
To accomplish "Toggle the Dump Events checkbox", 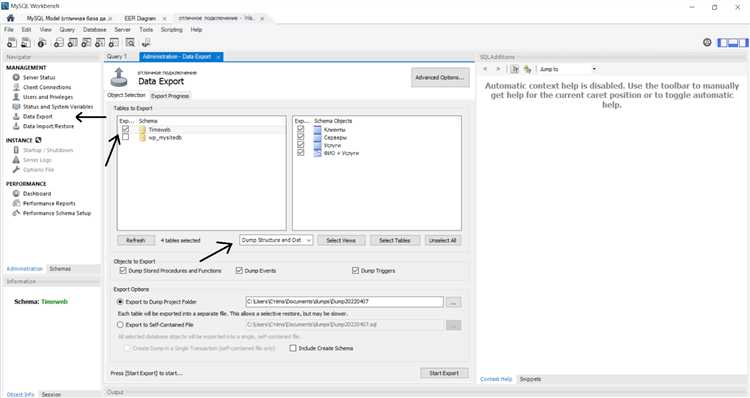I will point(239,270).
